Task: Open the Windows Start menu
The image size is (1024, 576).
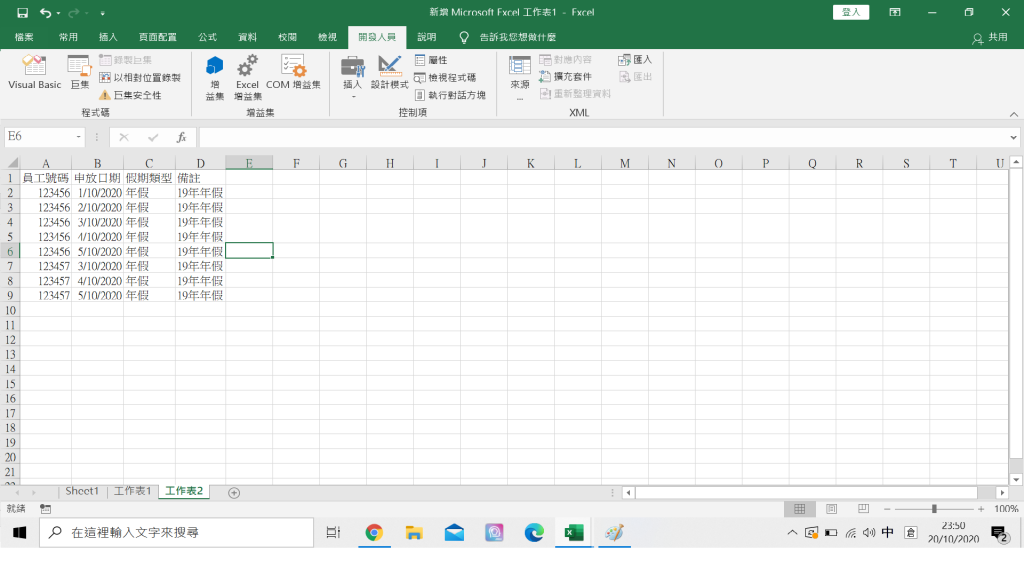Action: coord(19,533)
